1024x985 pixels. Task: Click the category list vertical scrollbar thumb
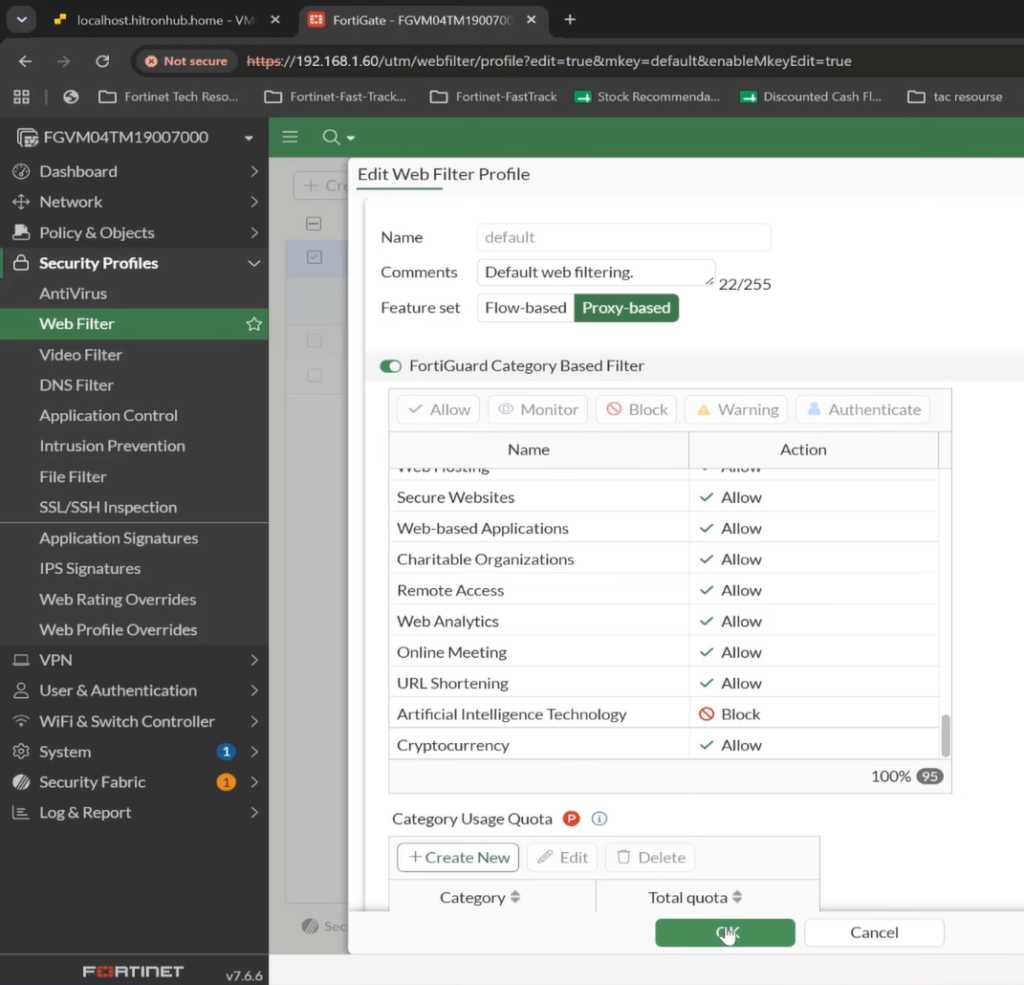click(x=945, y=735)
